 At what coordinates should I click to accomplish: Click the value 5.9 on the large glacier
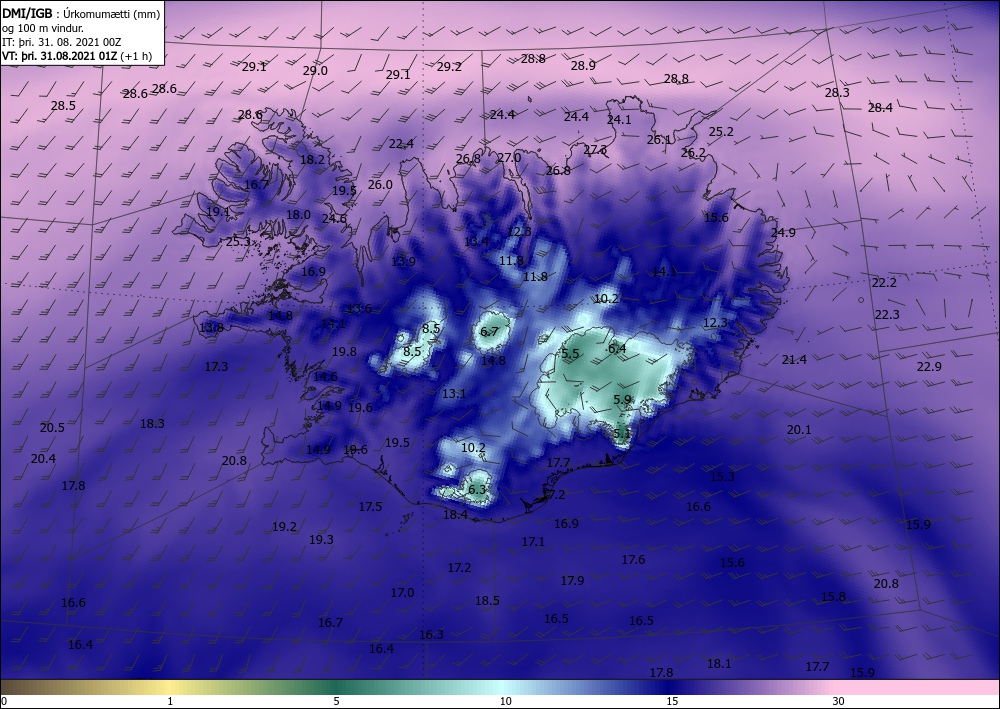pyautogui.click(x=622, y=400)
